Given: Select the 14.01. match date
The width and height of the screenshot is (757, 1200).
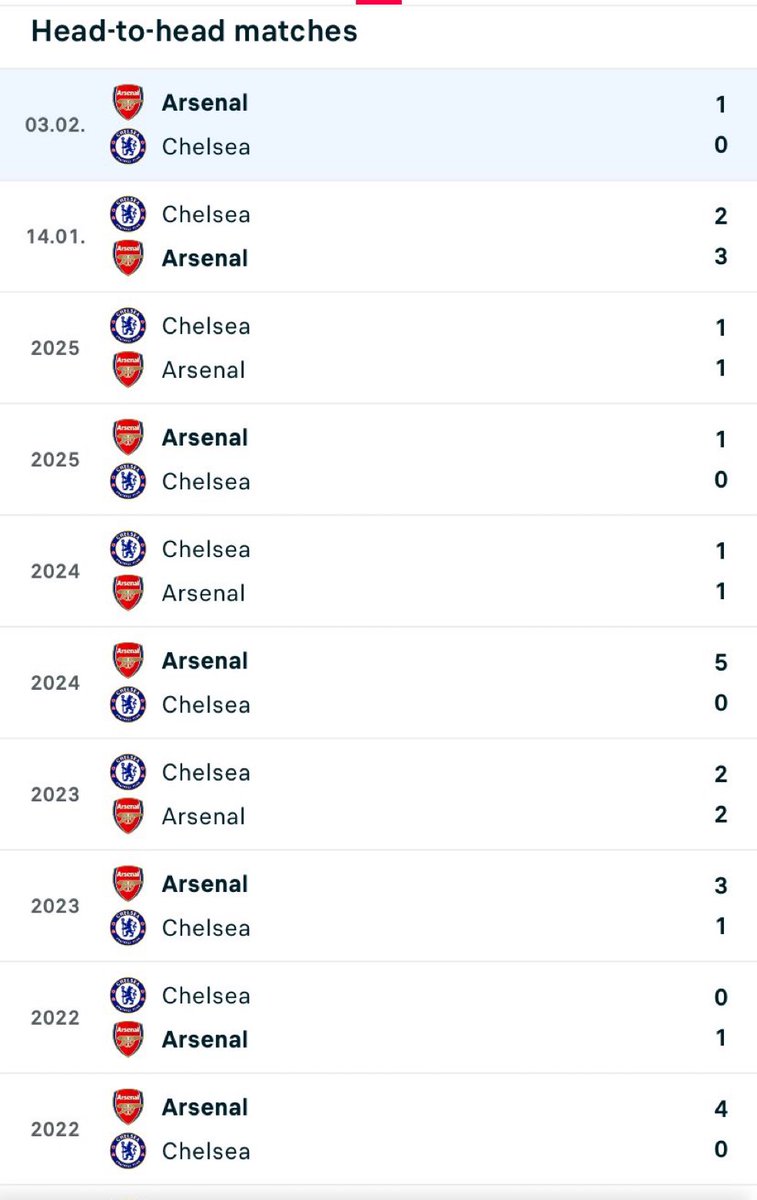Looking at the screenshot, I should [x=54, y=237].
